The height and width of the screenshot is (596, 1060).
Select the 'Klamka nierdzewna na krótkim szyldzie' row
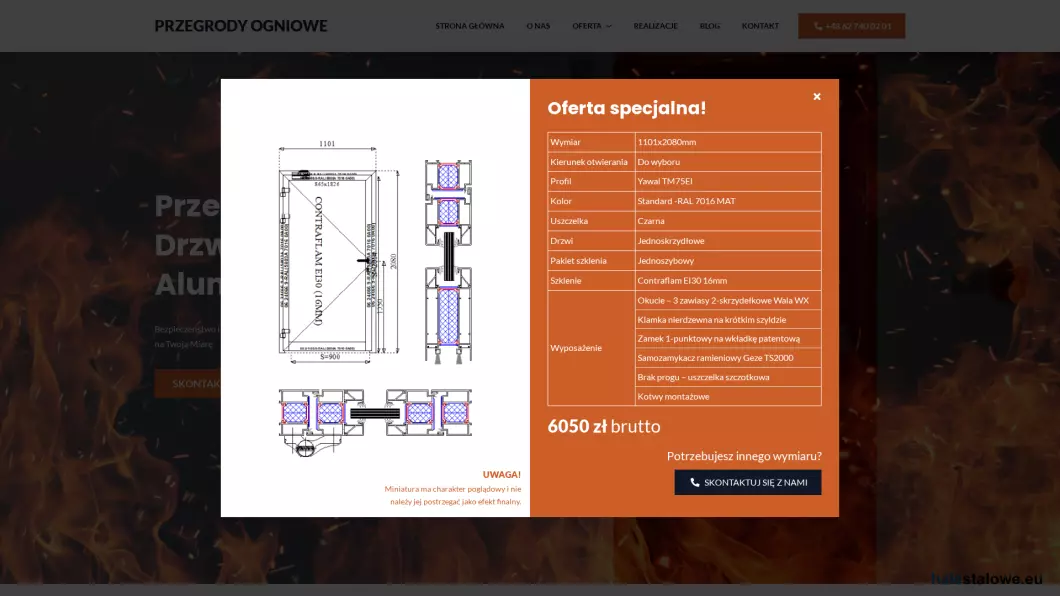pos(728,320)
